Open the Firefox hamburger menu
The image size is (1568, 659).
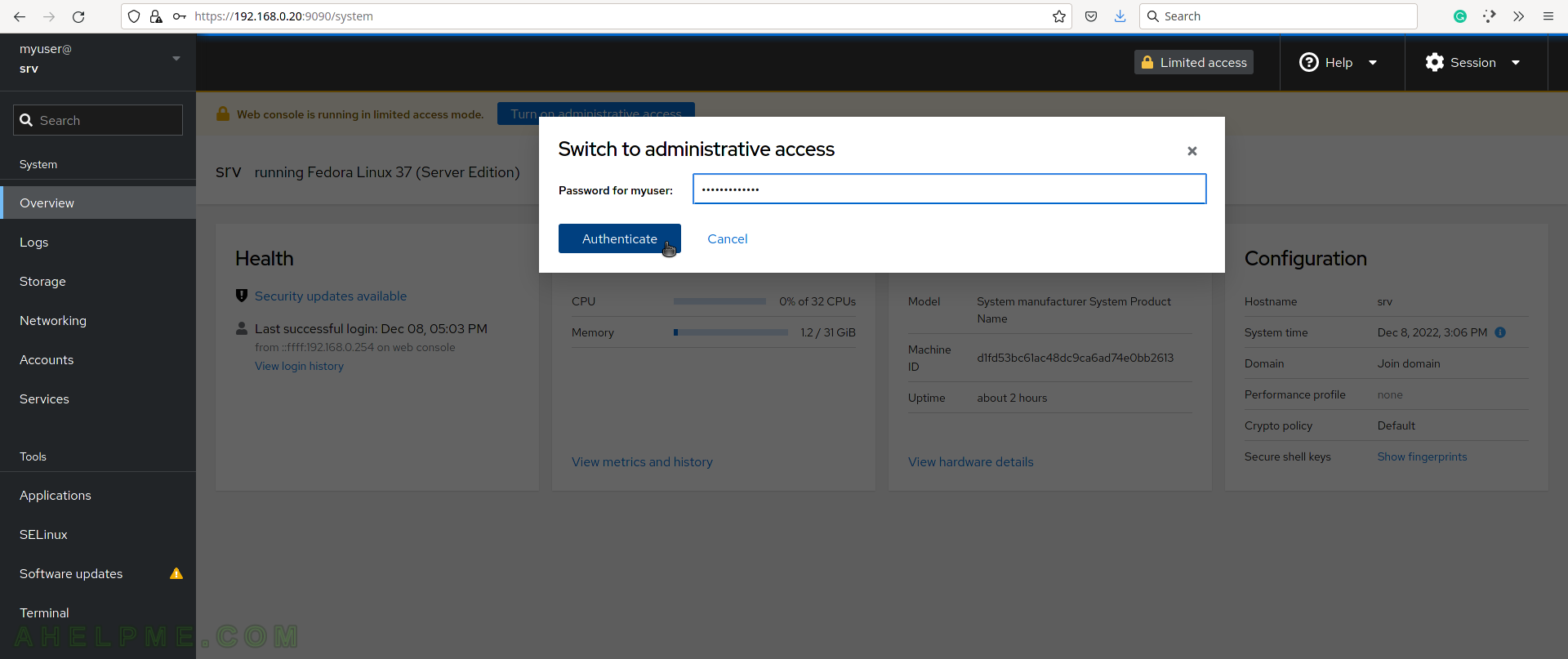point(1548,16)
